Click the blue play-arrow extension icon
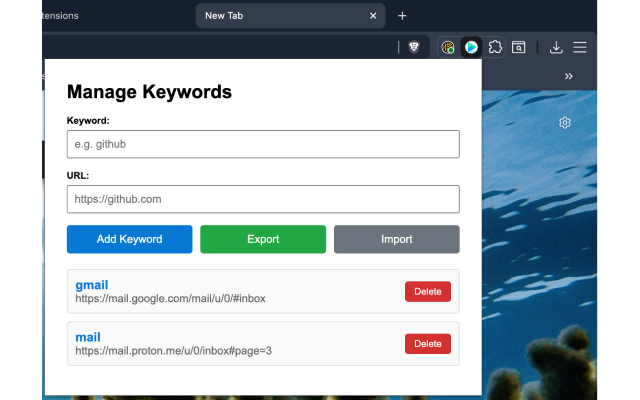 471,47
